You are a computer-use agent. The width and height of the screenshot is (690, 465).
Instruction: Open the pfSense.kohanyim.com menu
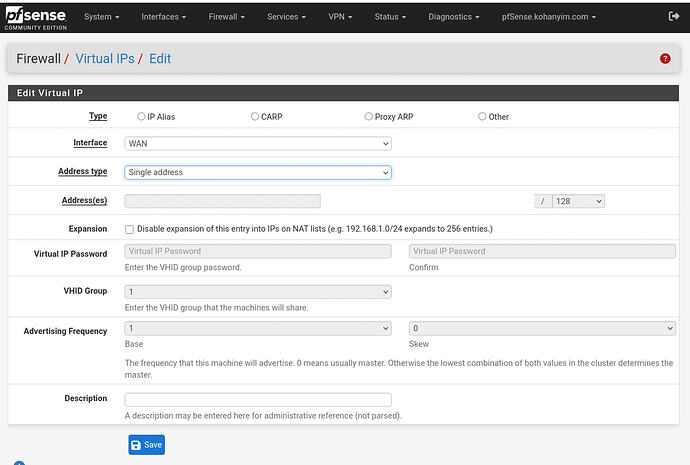pos(549,17)
